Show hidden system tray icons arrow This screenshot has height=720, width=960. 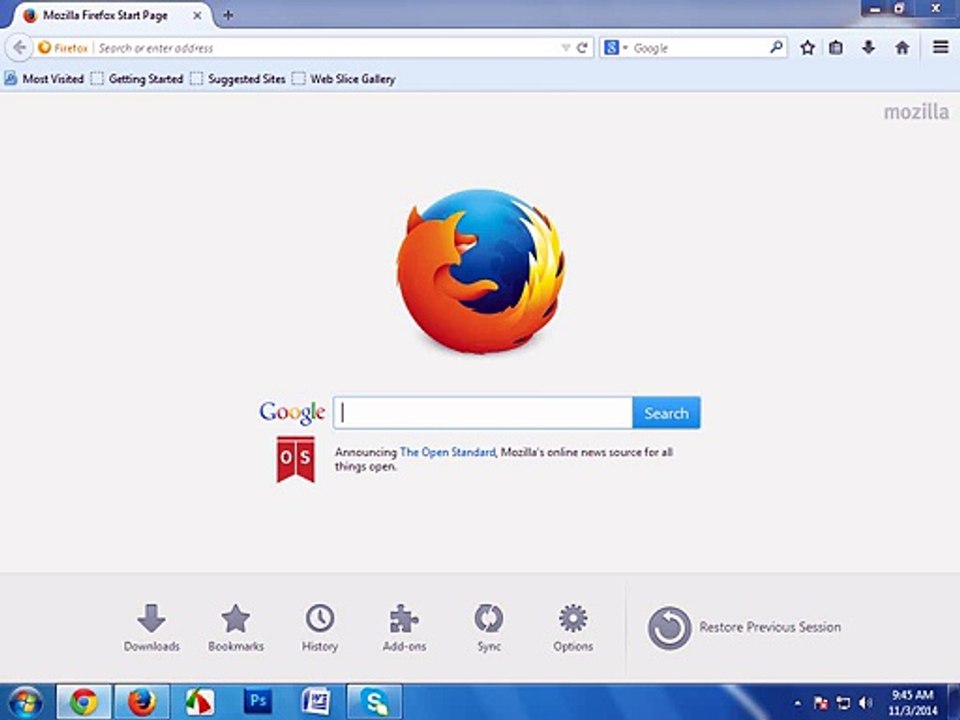(x=798, y=703)
